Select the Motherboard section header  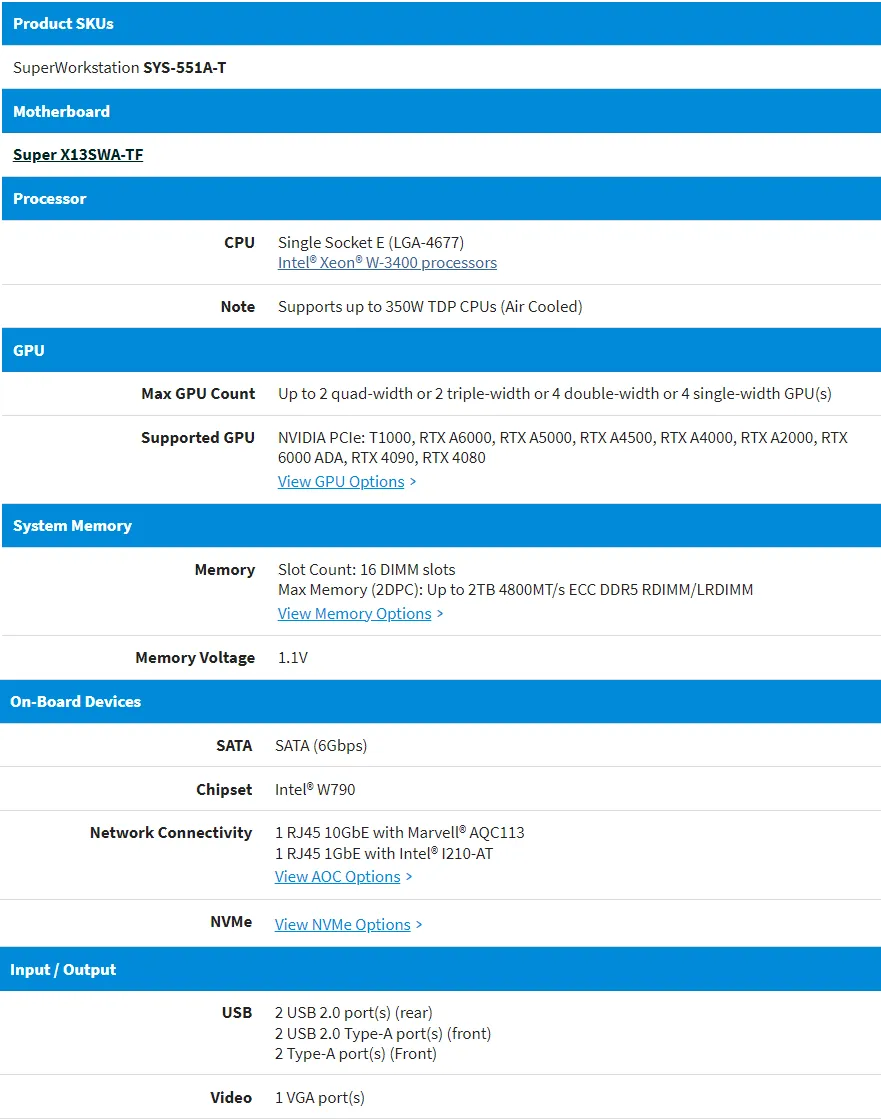tap(442, 111)
